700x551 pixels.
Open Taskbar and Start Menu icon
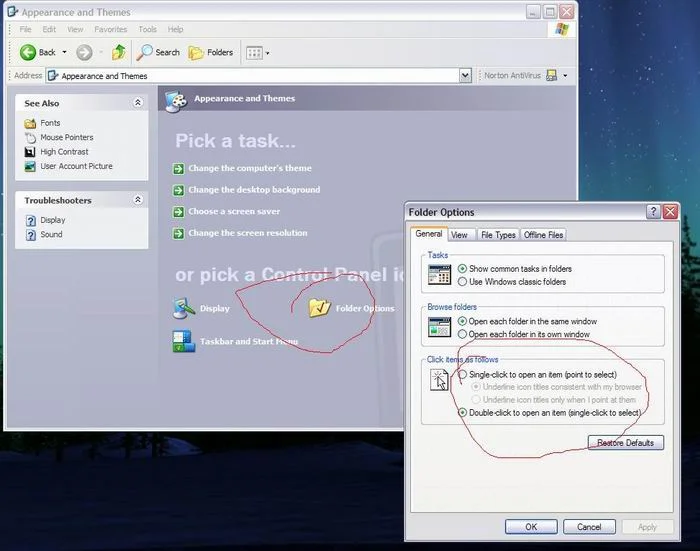[184, 342]
